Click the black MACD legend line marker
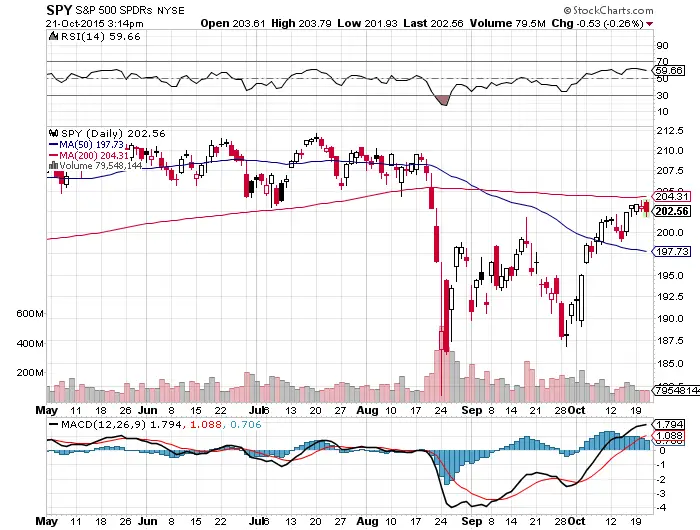This screenshot has width=700, height=530. pos(54,424)
